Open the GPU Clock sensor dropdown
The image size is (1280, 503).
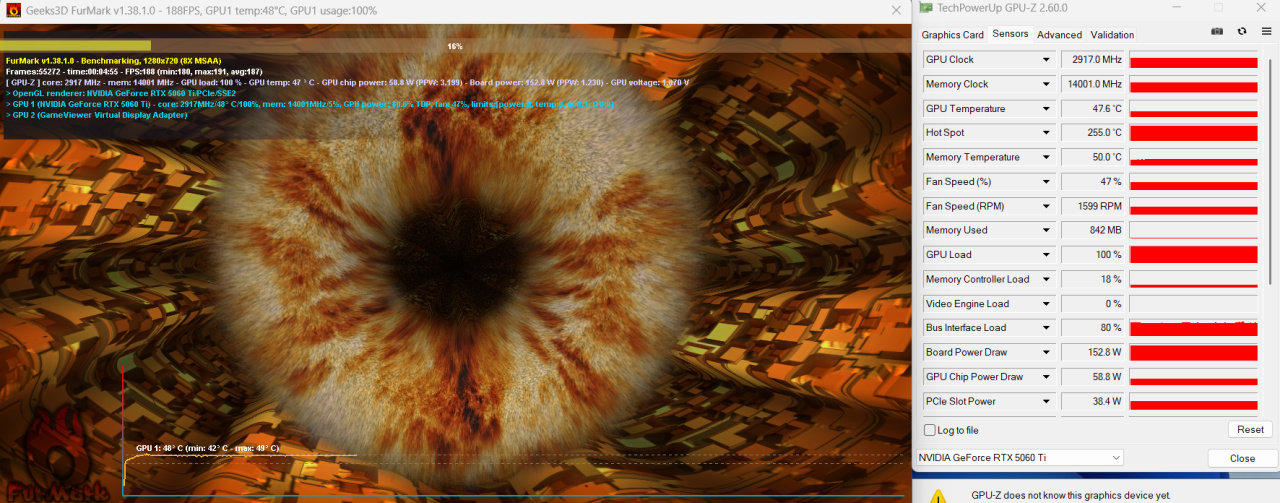coord(1047,60)
